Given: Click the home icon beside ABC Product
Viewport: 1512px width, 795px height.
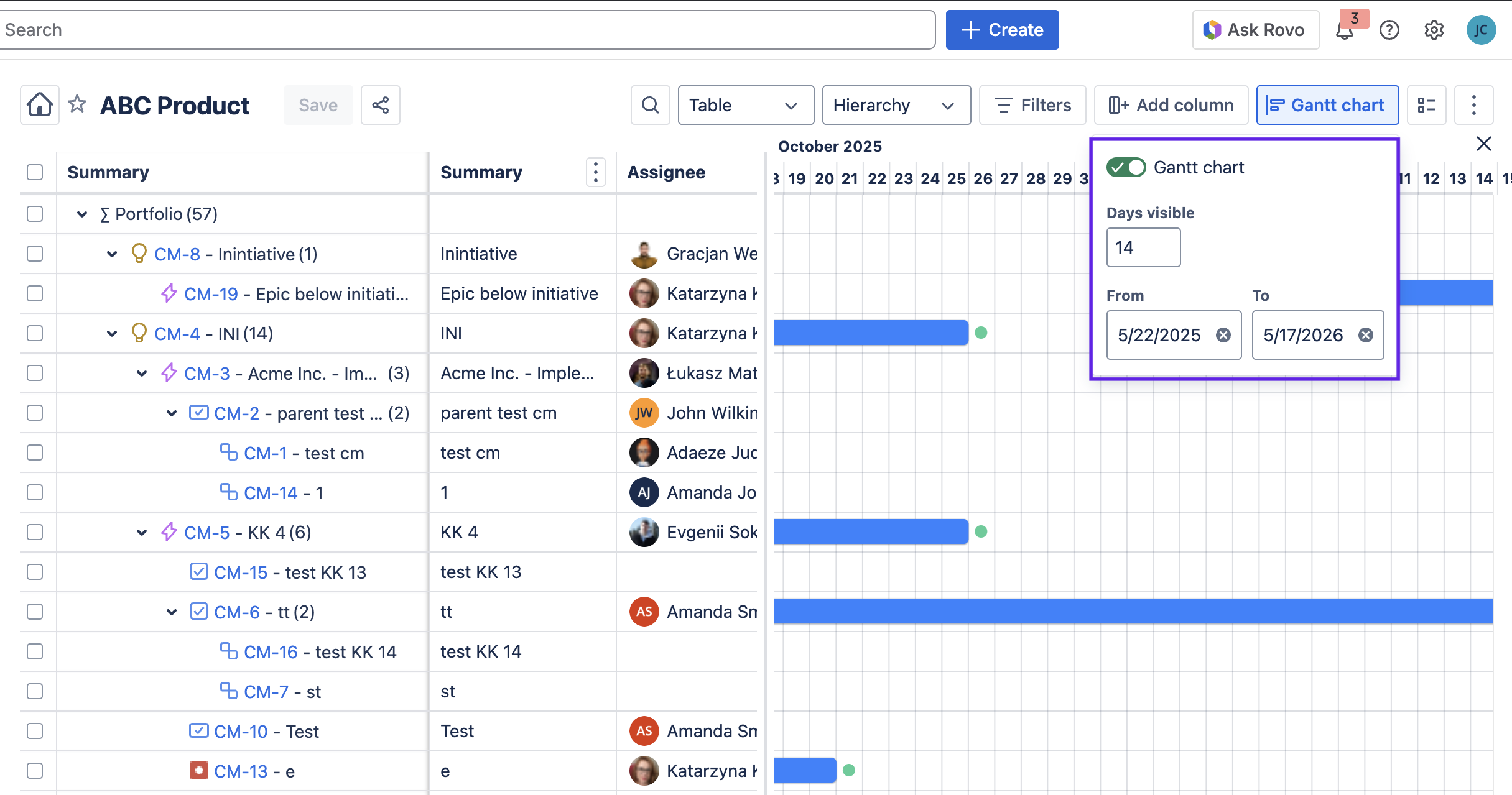Looking at the screenshot, I should pyautogui.click(x=39, y=104).
